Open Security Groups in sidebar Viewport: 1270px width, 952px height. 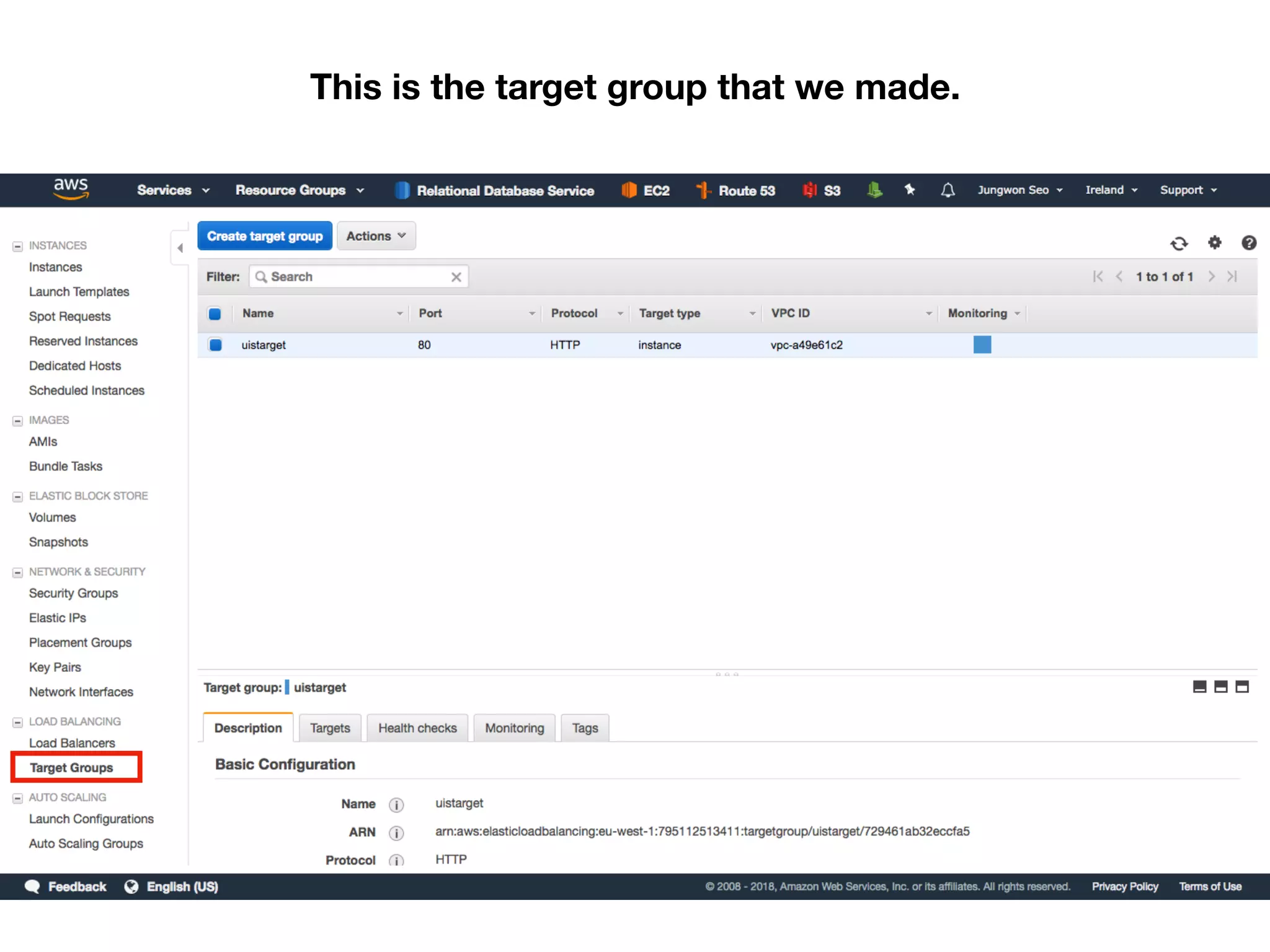pos(73,593)
